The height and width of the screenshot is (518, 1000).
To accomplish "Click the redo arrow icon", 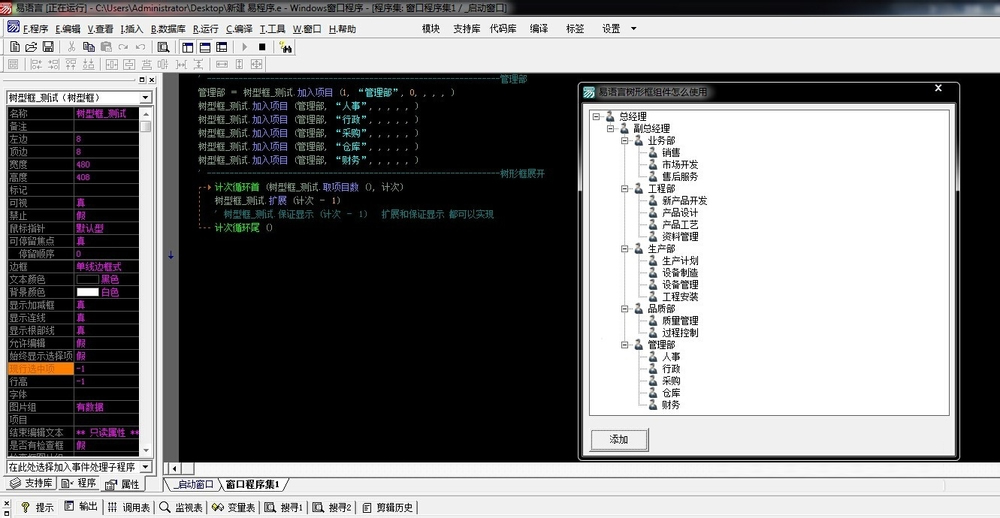I will pos(123,47).
